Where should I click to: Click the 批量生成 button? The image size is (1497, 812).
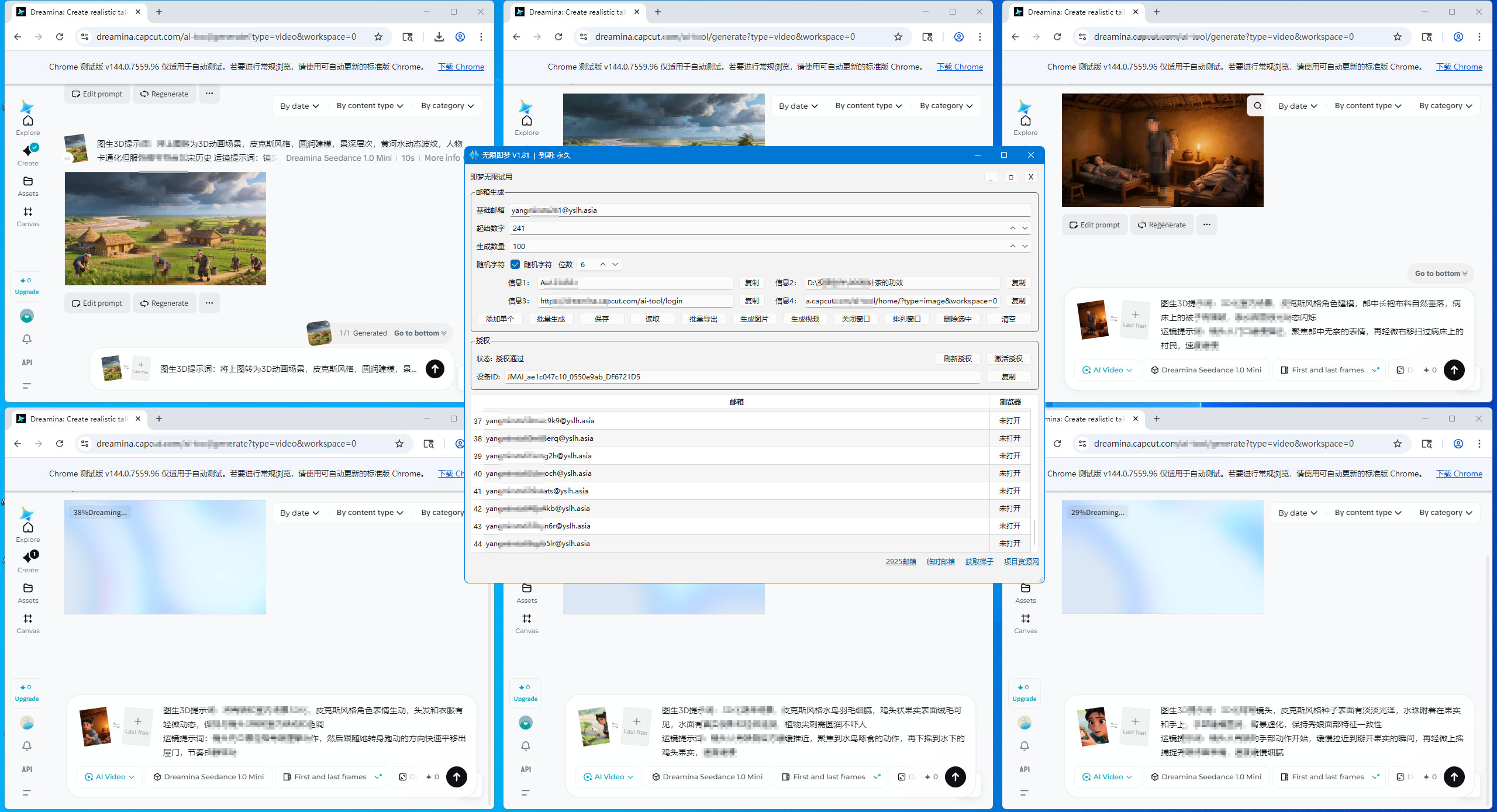tap(550, 319)
